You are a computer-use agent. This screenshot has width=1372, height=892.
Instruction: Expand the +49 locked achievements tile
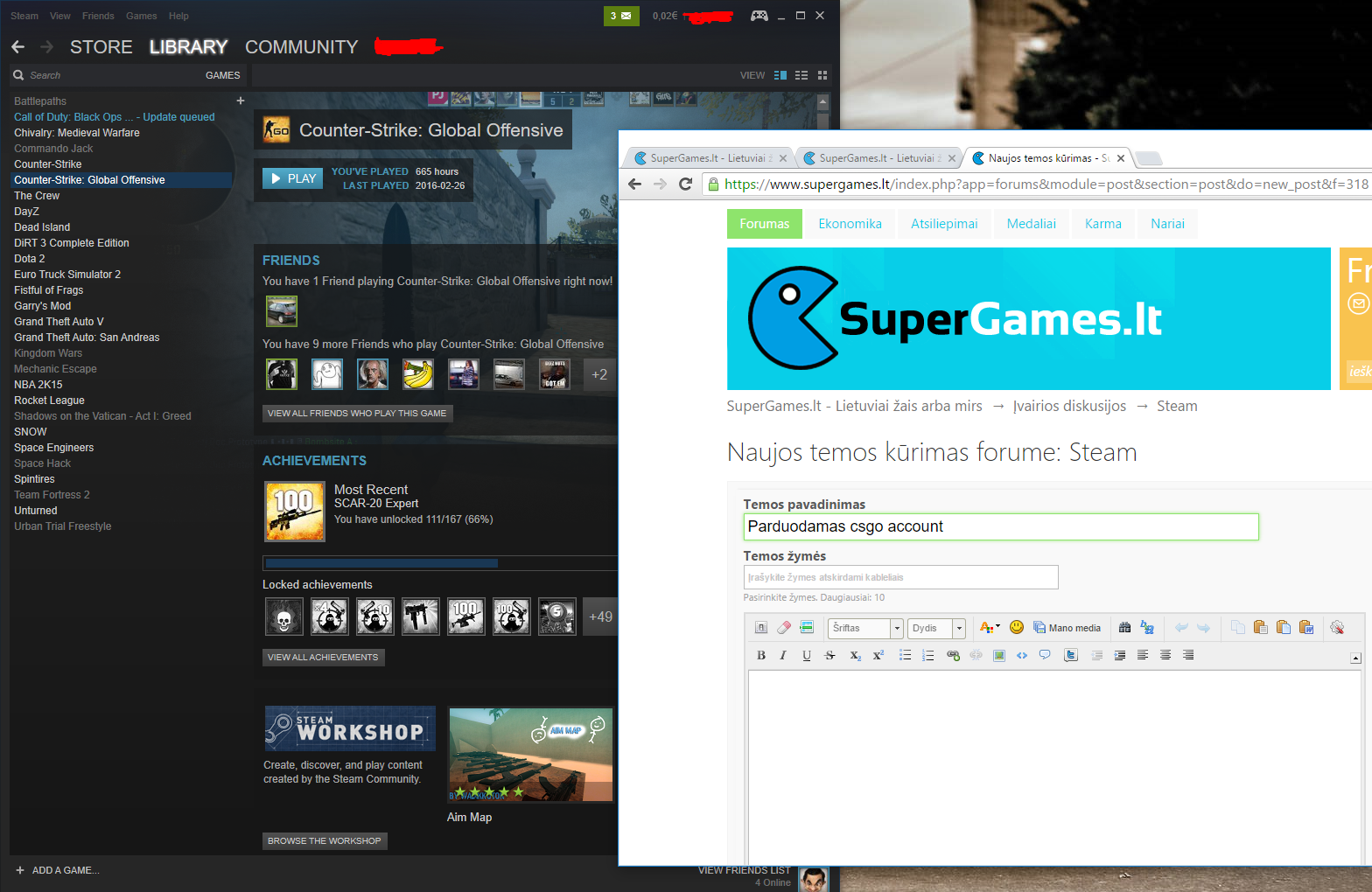(600, 617)
